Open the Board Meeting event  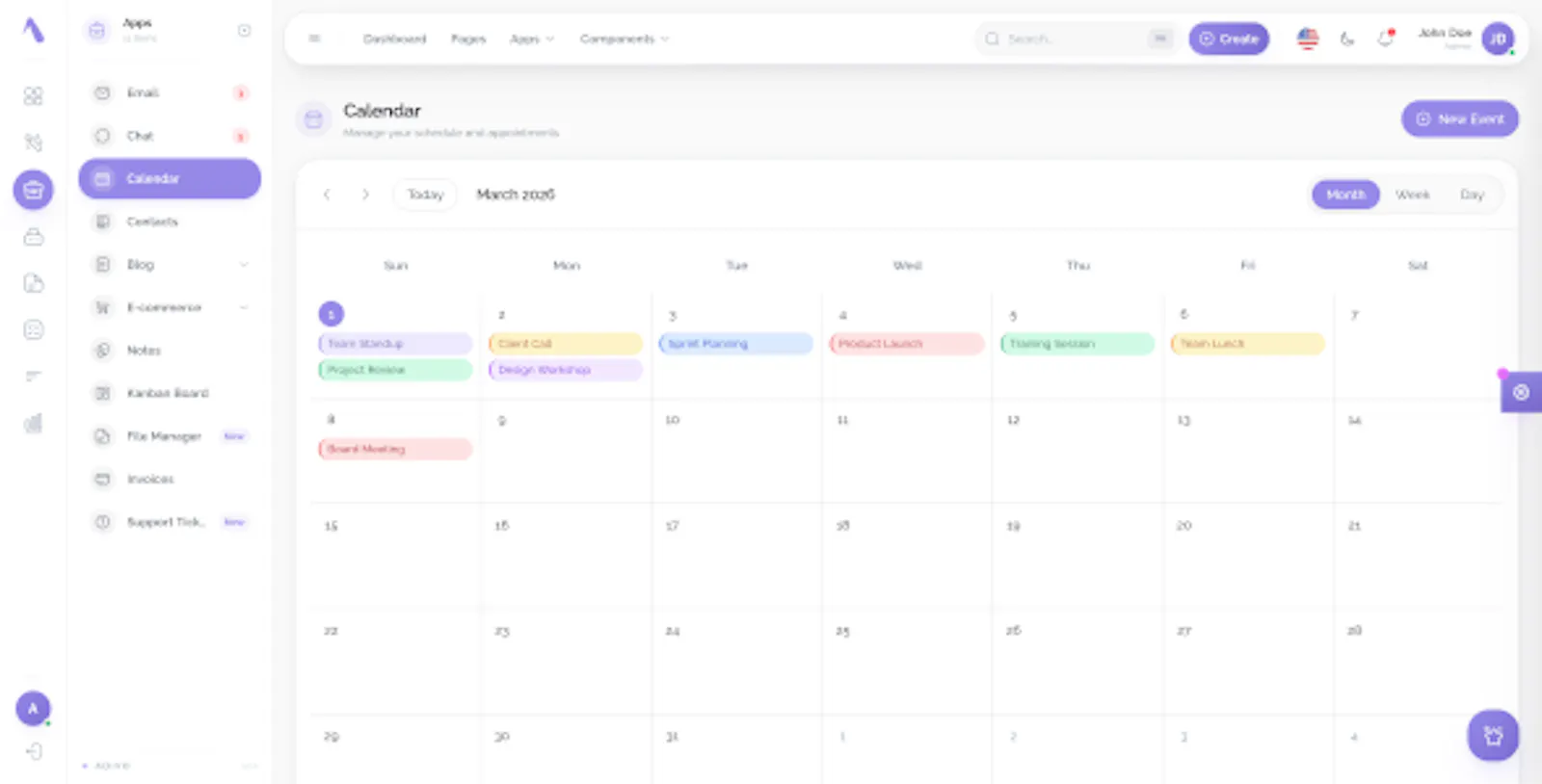395,449
